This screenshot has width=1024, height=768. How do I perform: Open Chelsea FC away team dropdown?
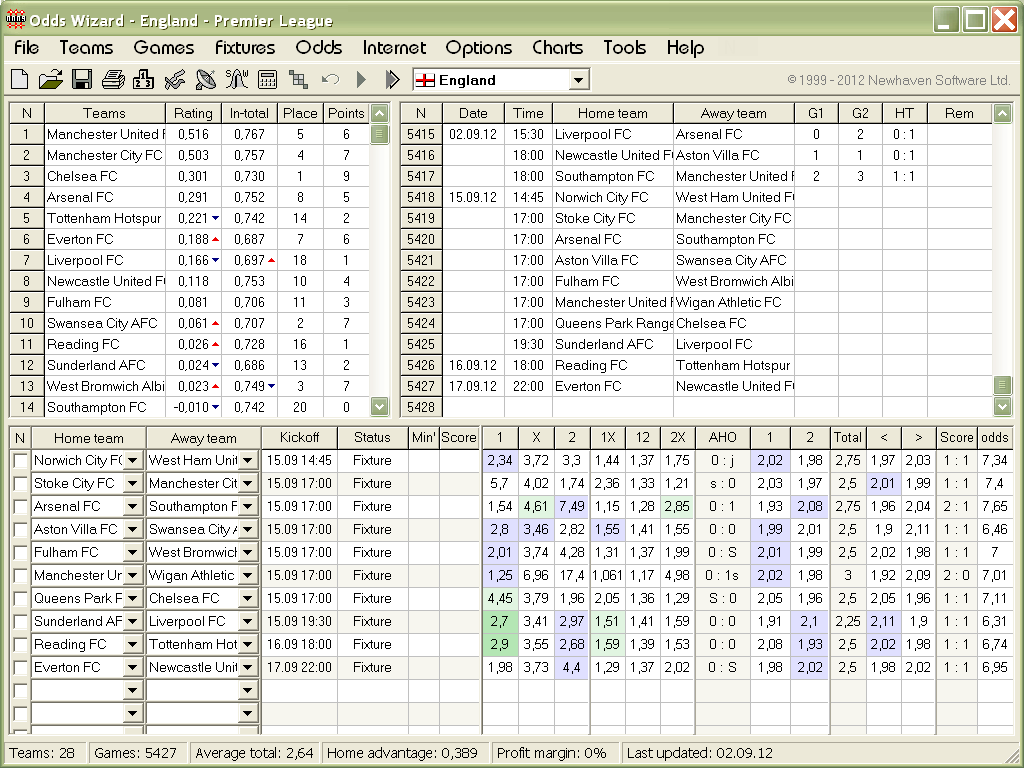click(248, 599)
